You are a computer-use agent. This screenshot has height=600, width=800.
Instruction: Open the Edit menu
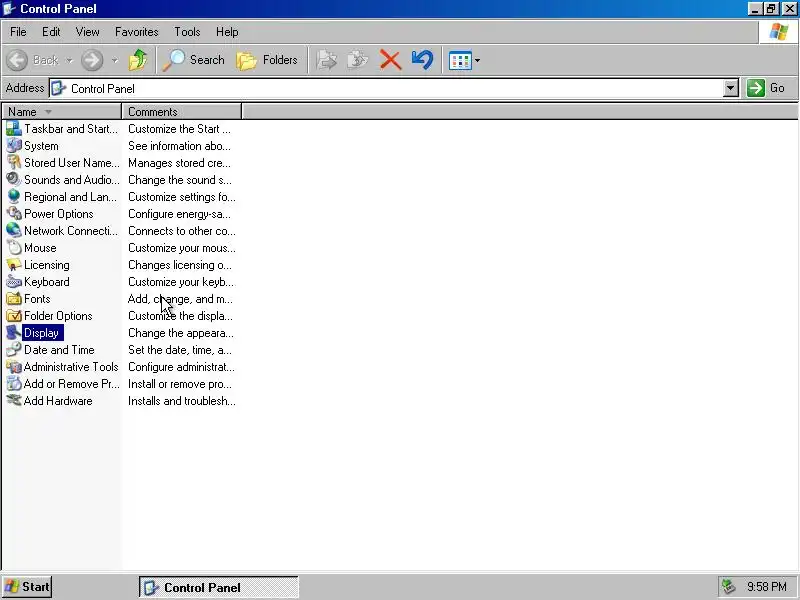51,32
